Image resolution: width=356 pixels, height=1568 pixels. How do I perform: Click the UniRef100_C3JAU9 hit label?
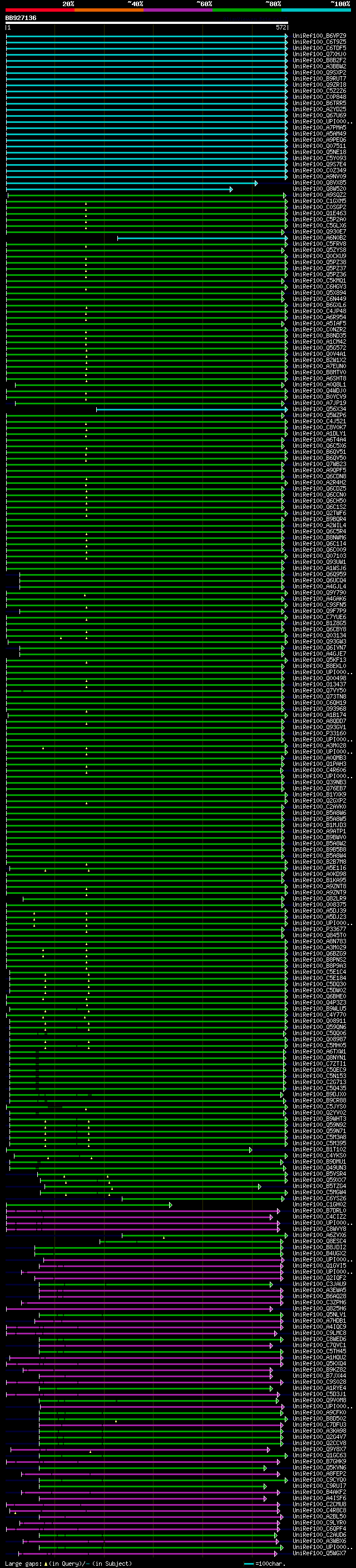(x=319, y=1284)
